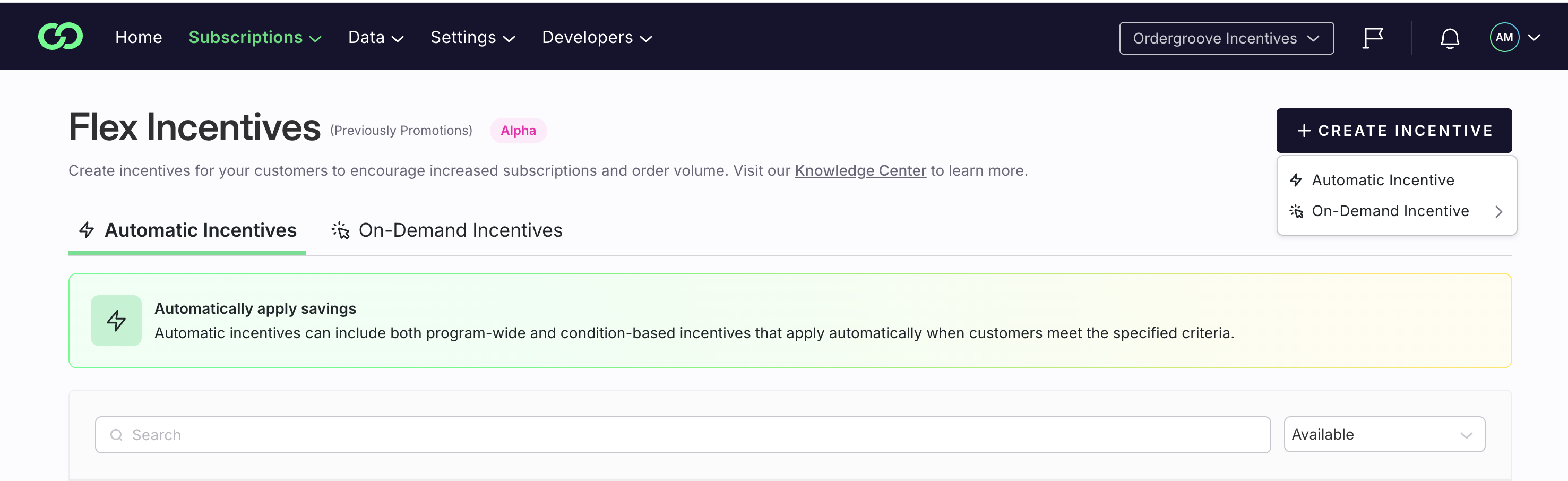The image size is (1568, 481).
Task: Switch to On-Demand Incentives tab
Action: coord(447,231)
